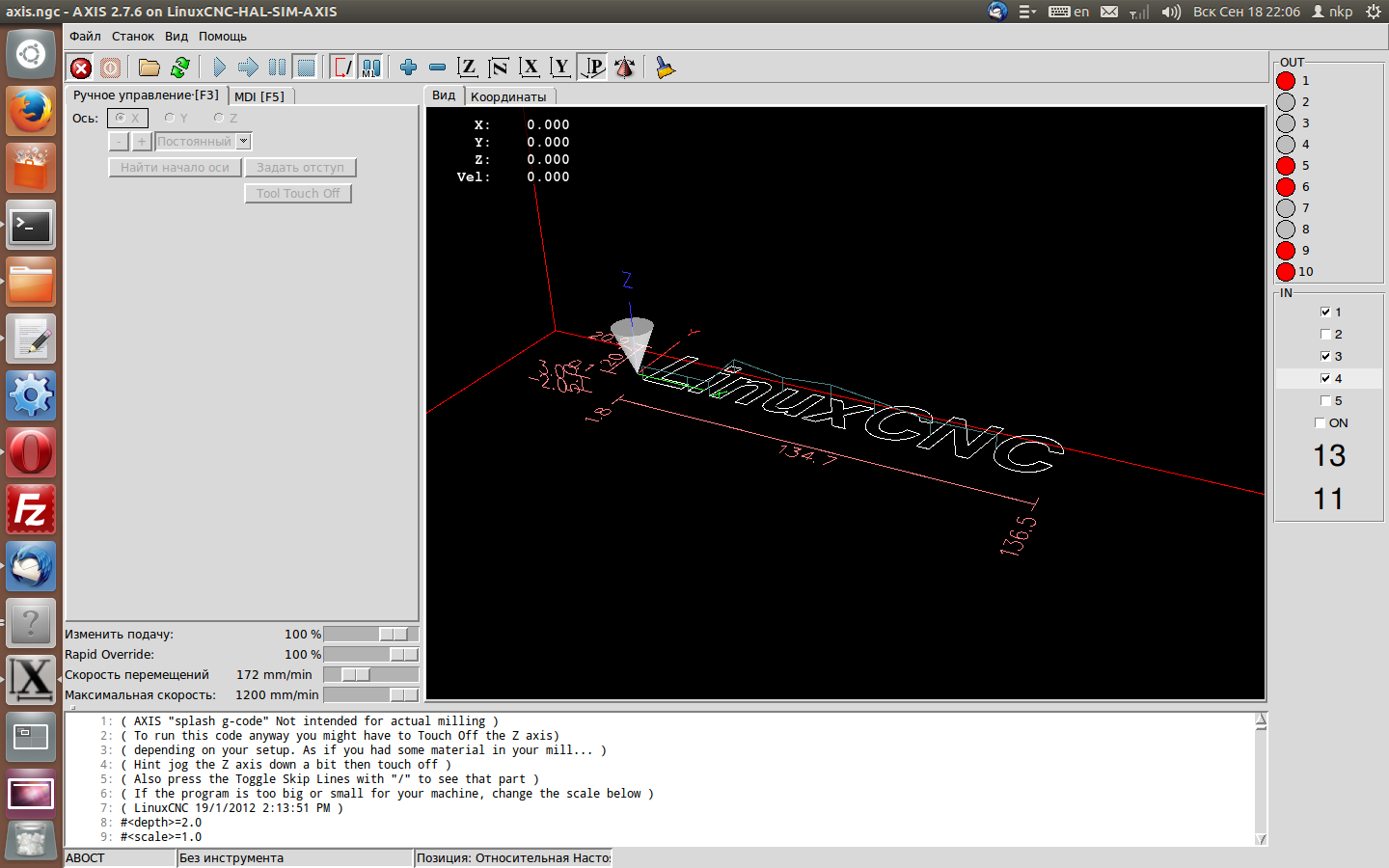Click G-code line 9 '#<scale>=1.0'
This screenshot has height=868, width=1389.
161,837
